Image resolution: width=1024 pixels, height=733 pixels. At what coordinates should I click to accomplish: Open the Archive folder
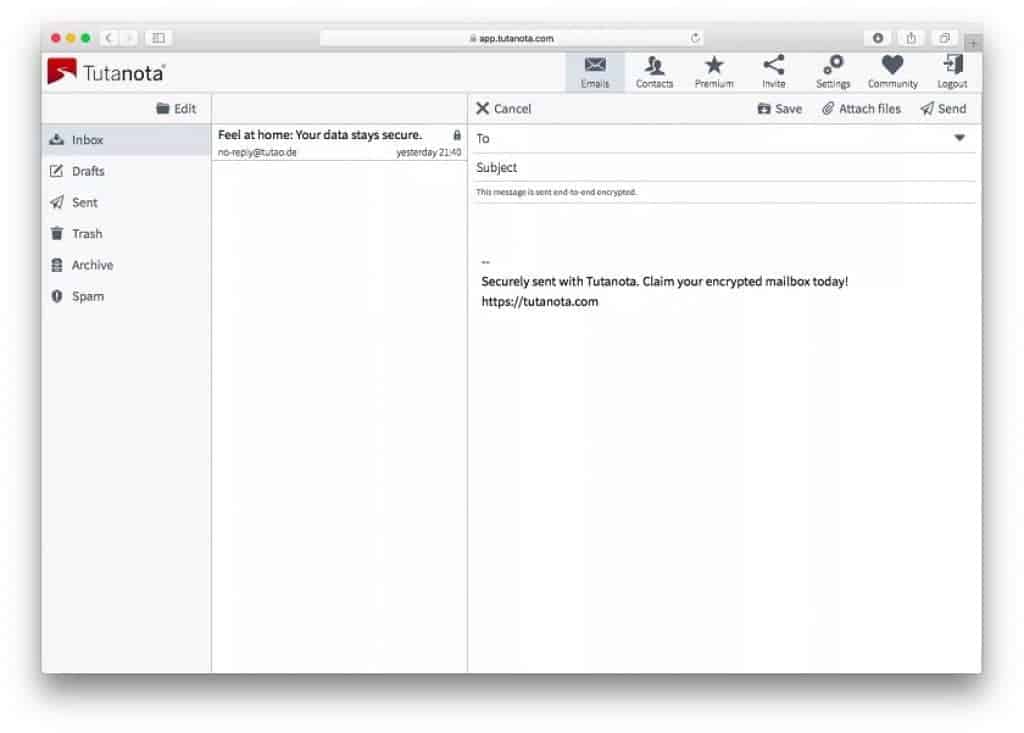point(92,265)
